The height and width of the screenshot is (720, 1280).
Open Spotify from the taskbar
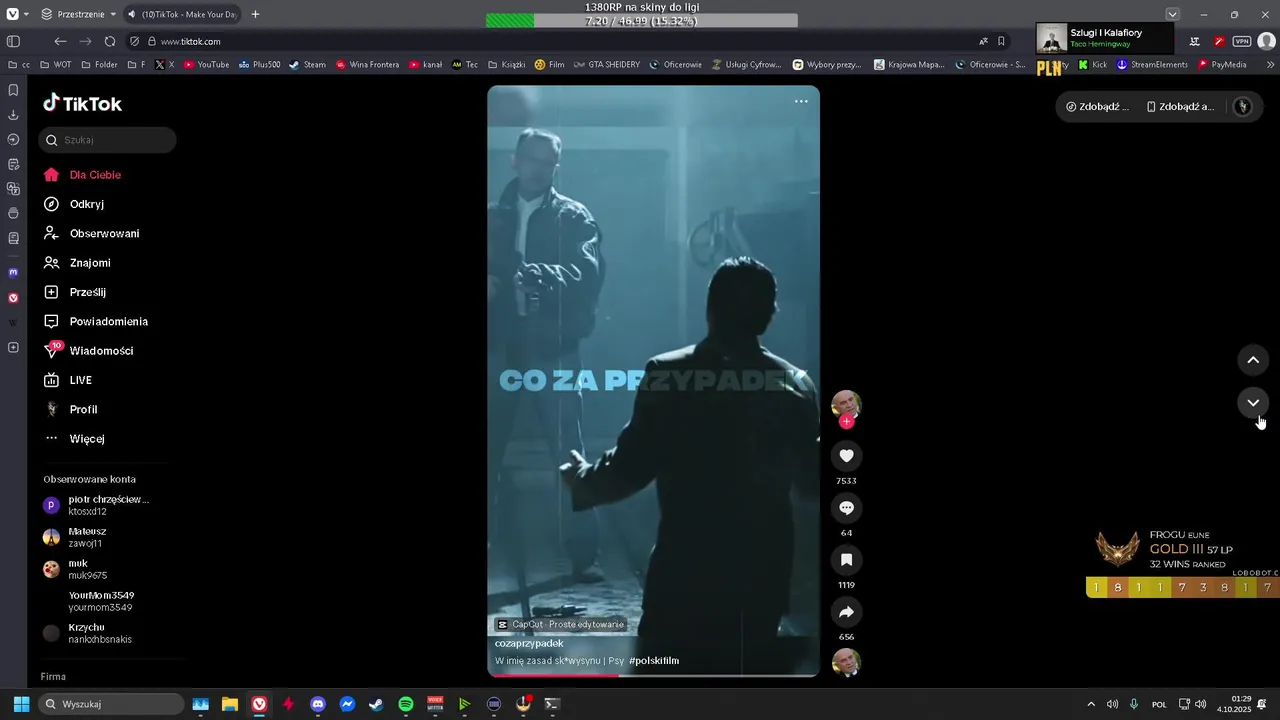click(405, 704)
